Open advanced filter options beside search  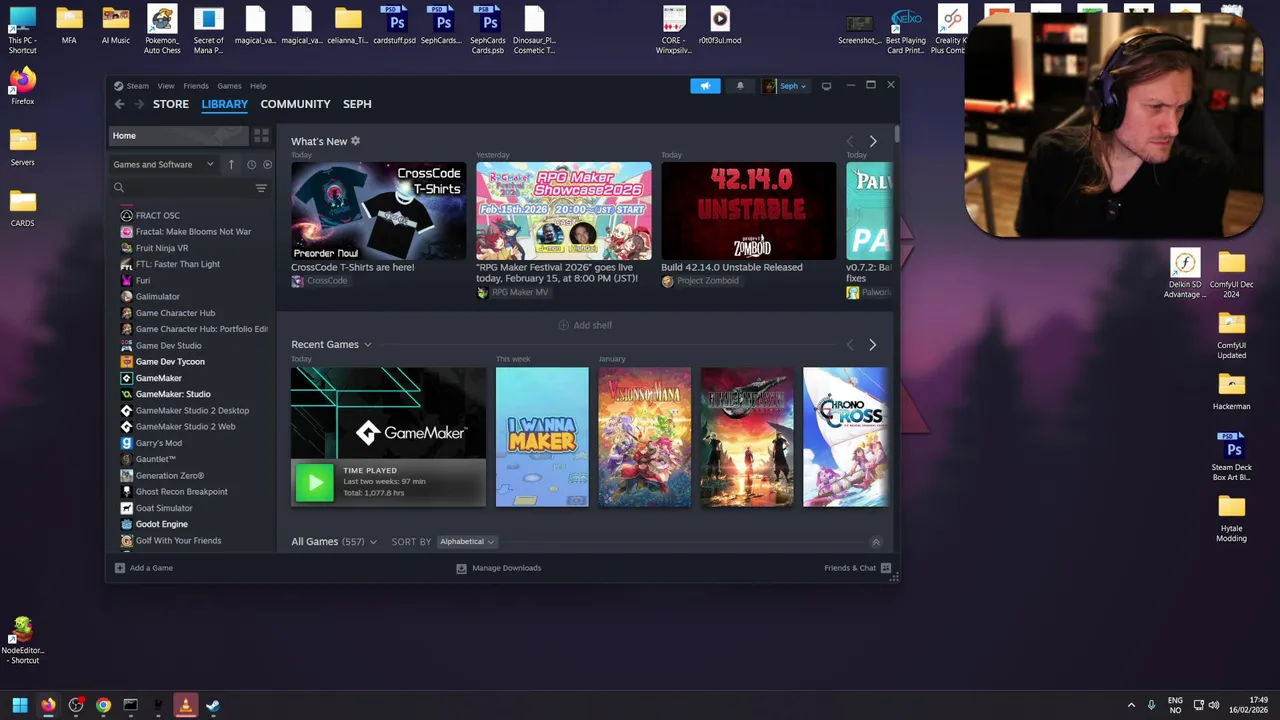pyautogui.click(x=261, y=188)
